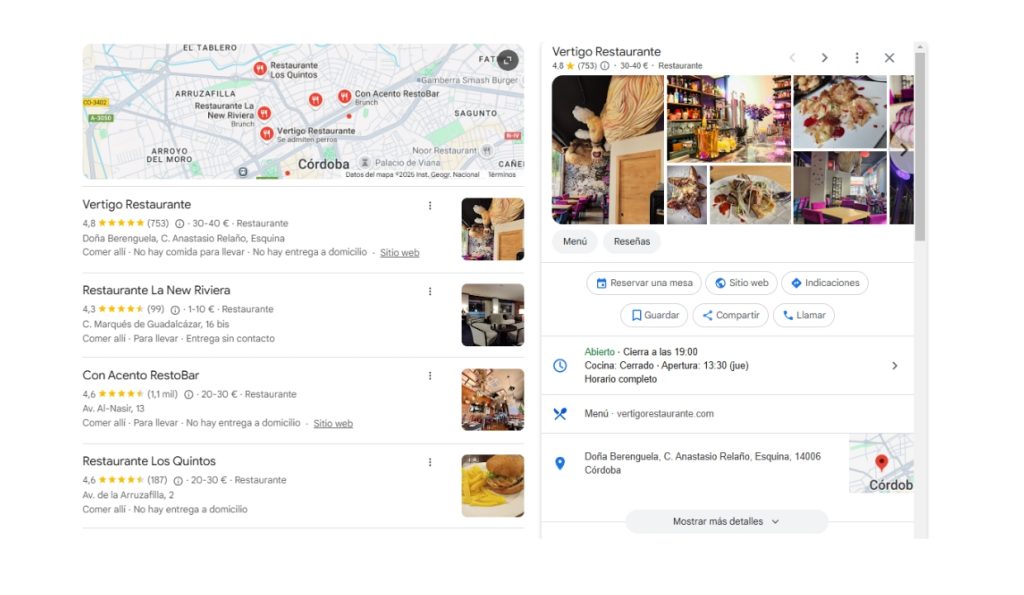Click the detail panel vertical scrollbar

(920, 147)
